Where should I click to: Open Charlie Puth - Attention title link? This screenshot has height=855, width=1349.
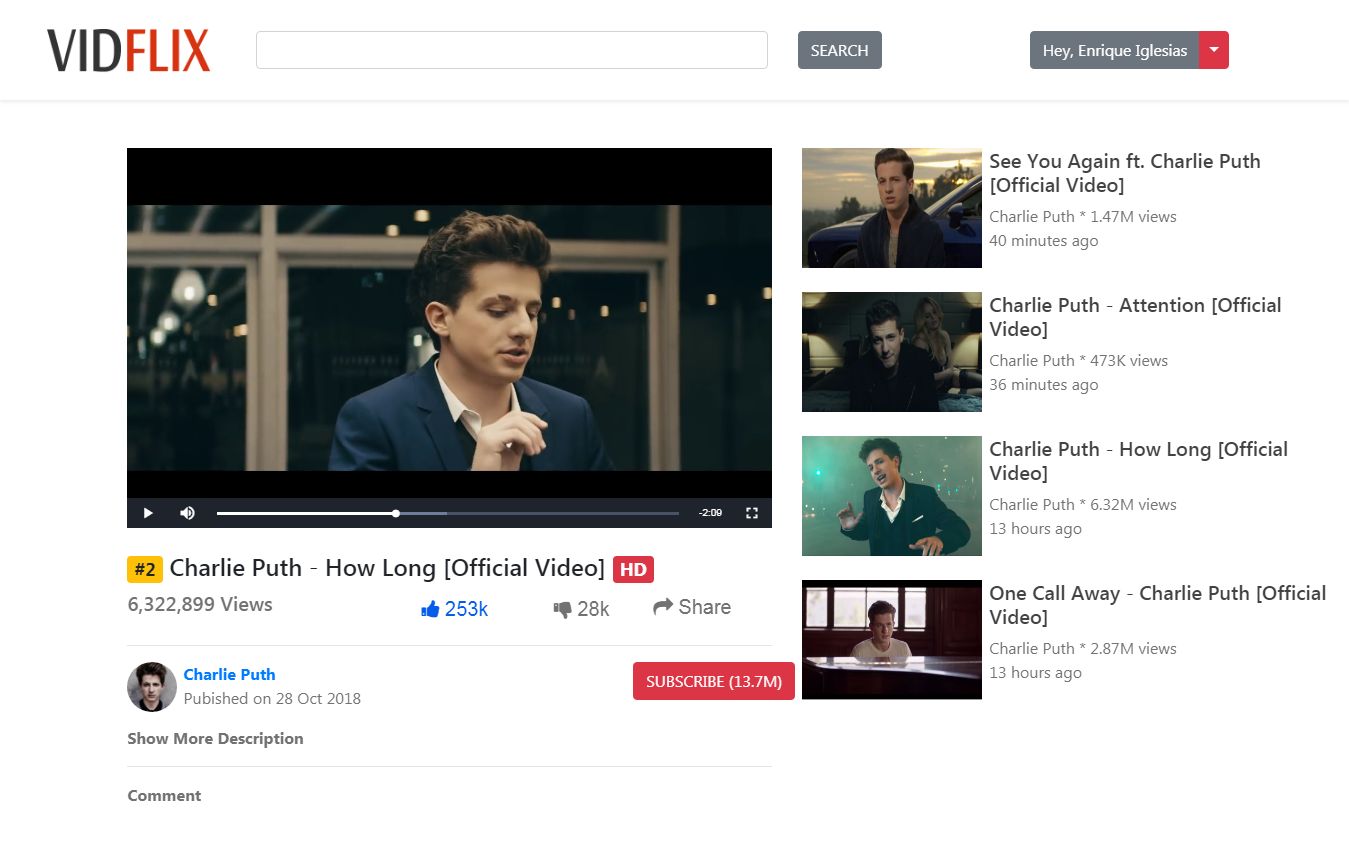(x=1135, y=317)
